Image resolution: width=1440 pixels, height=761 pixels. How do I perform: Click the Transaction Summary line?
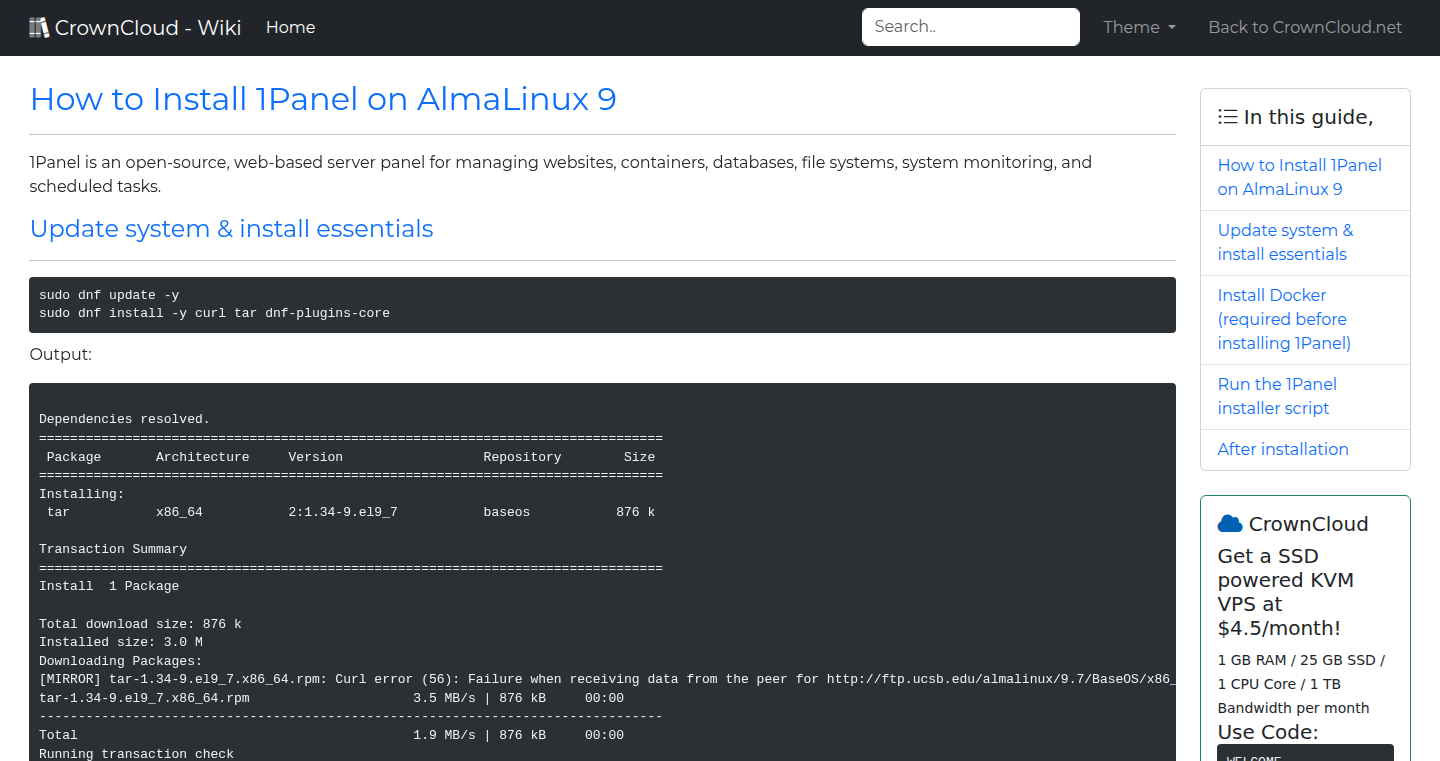[113, 549]
